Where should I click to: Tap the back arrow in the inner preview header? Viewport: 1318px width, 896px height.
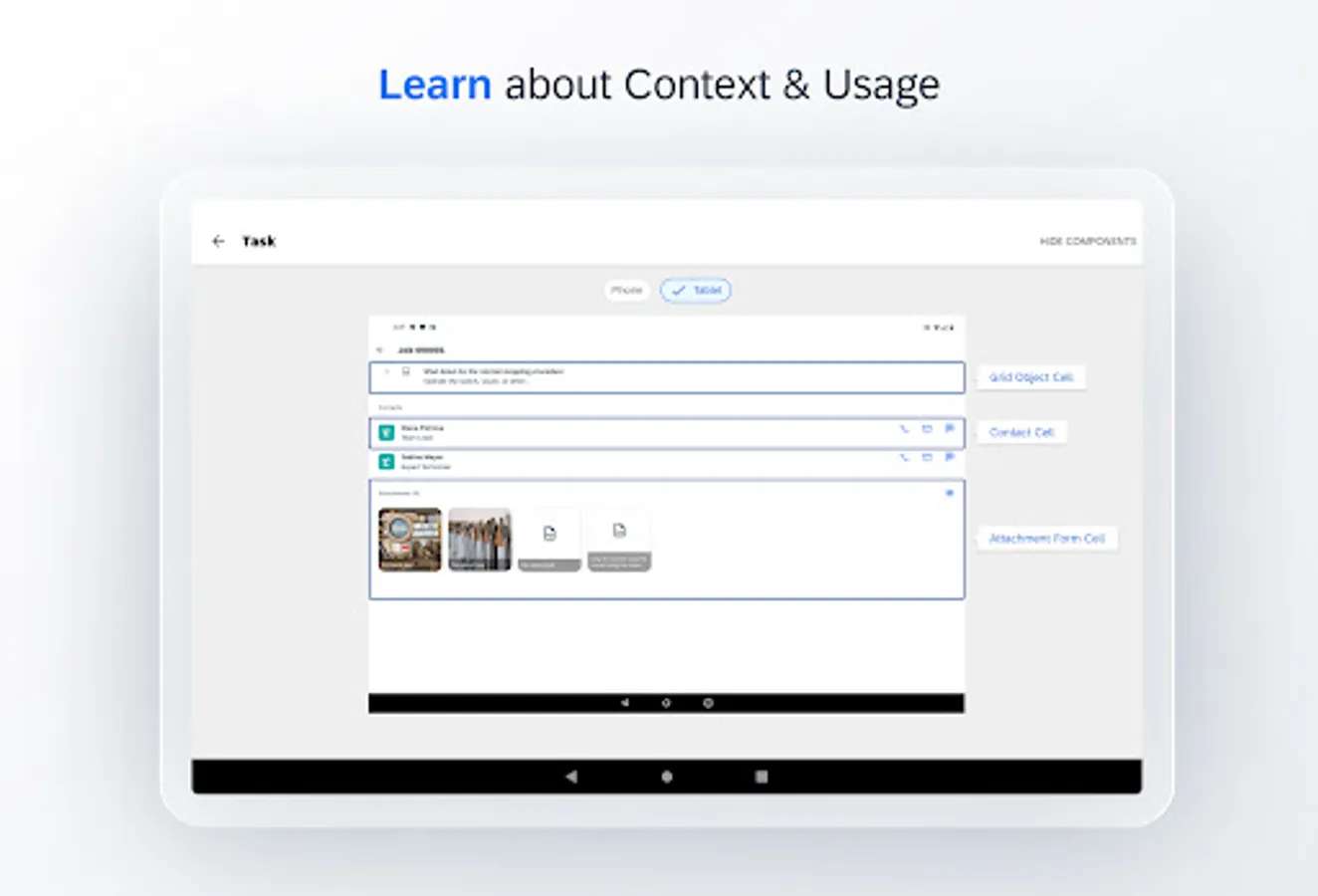(379, 350)
